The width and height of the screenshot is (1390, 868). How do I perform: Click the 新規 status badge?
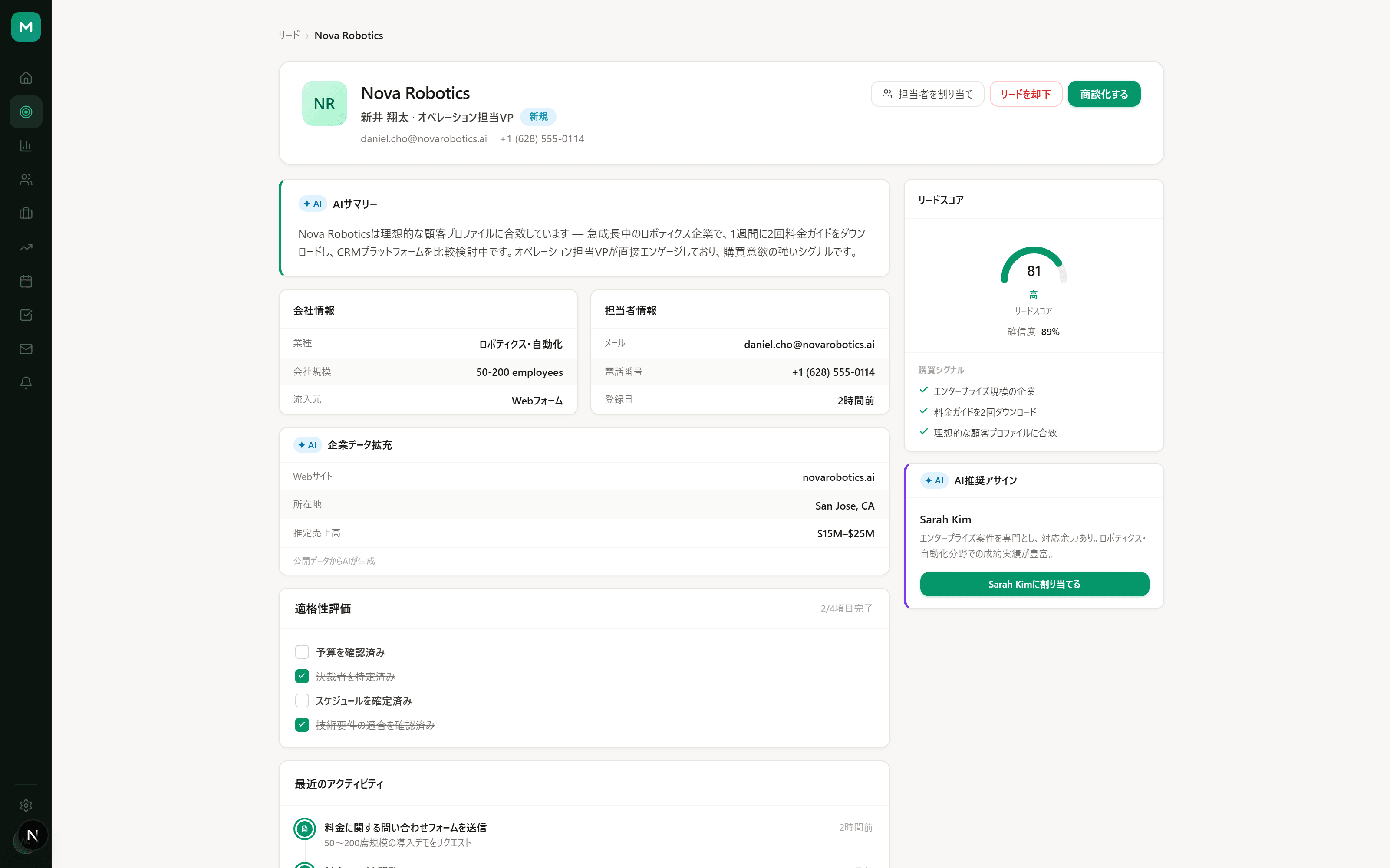[538, 117]
